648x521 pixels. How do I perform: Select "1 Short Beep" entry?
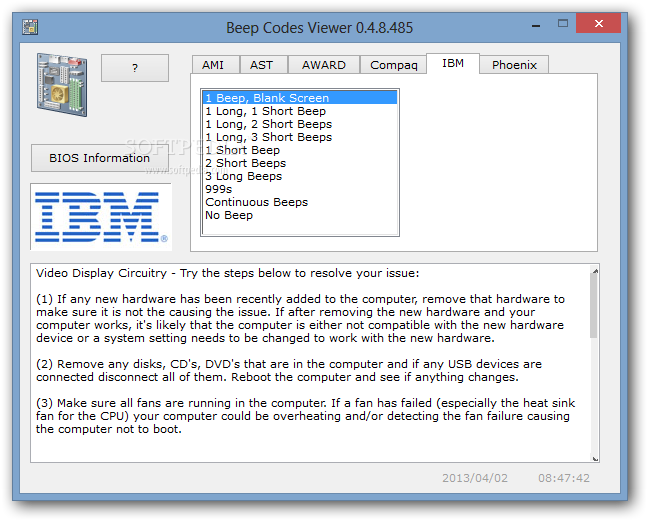pos(300,150)
